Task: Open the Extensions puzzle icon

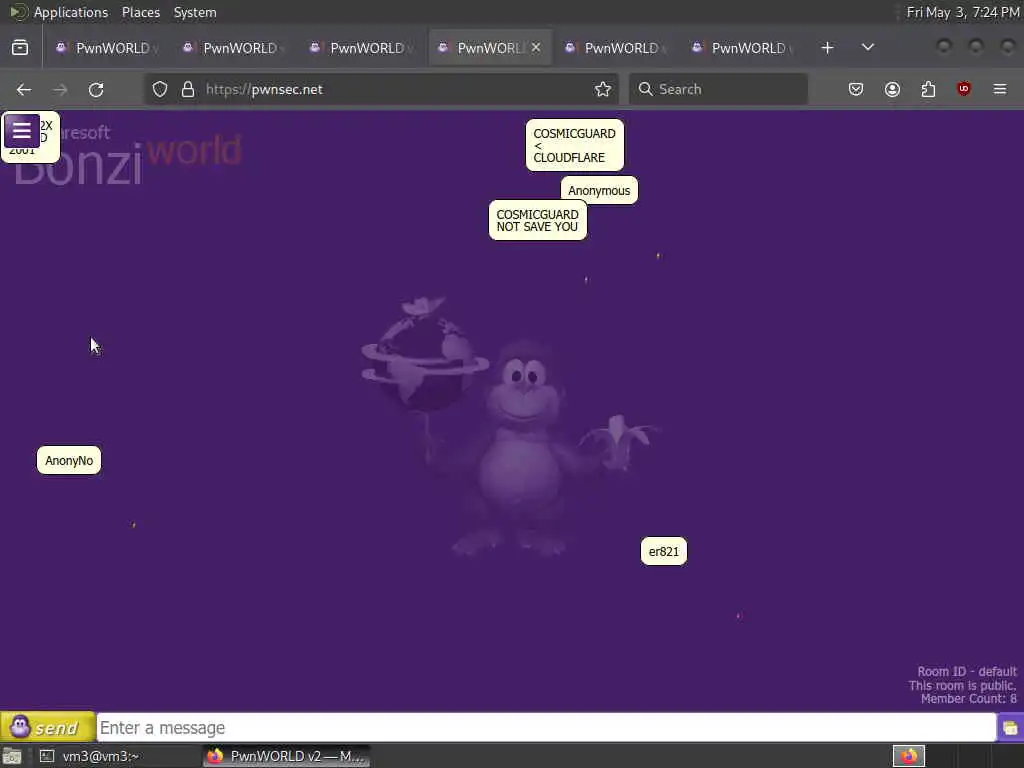Action: pyautogui.click(x=928, y=89)
